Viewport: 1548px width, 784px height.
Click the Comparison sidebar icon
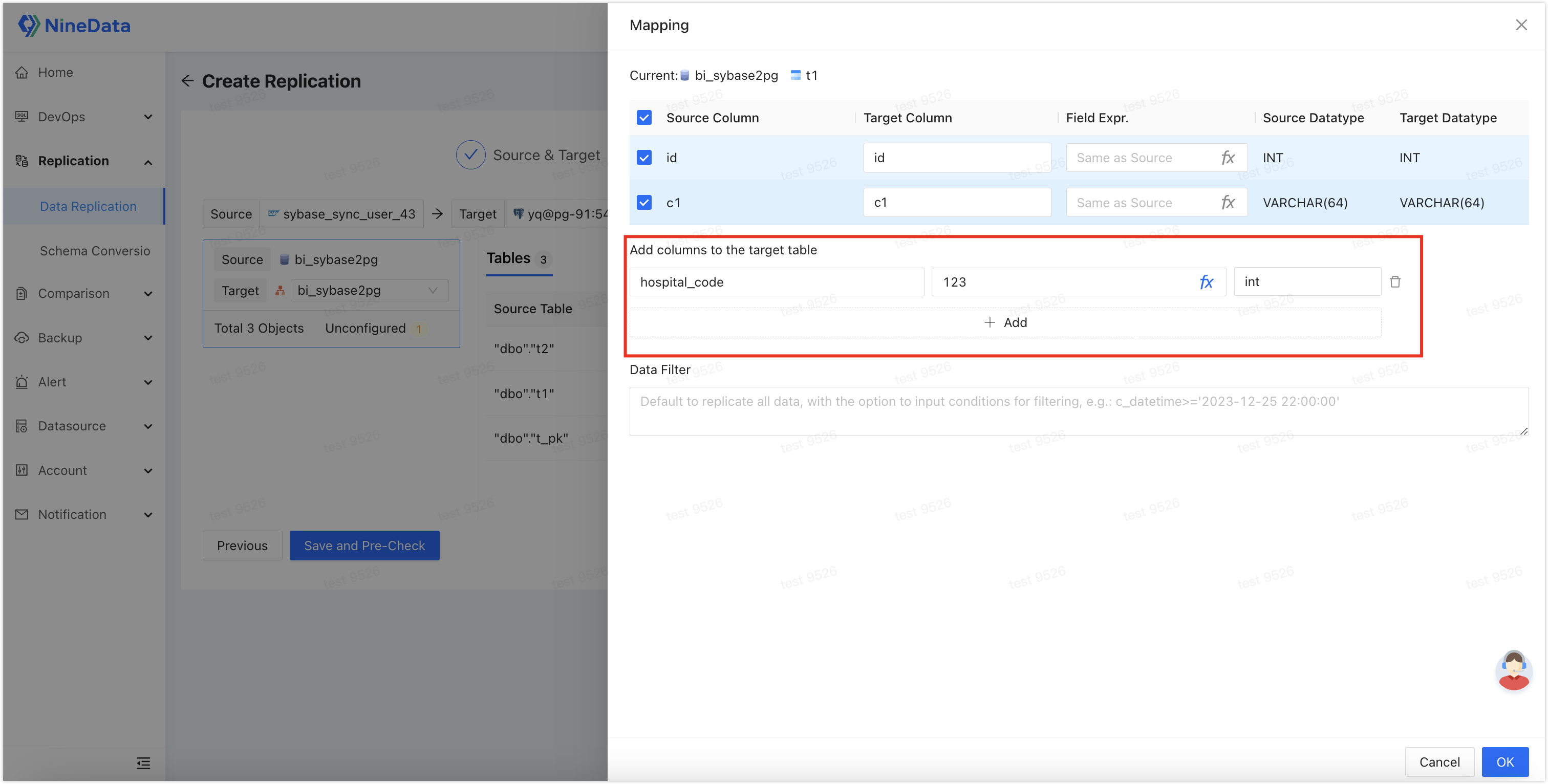21,293
